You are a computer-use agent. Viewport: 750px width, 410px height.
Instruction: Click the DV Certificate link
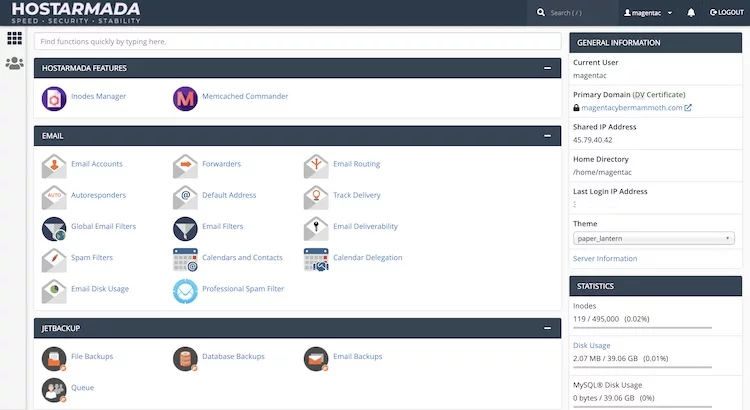(x=659, y=95)
